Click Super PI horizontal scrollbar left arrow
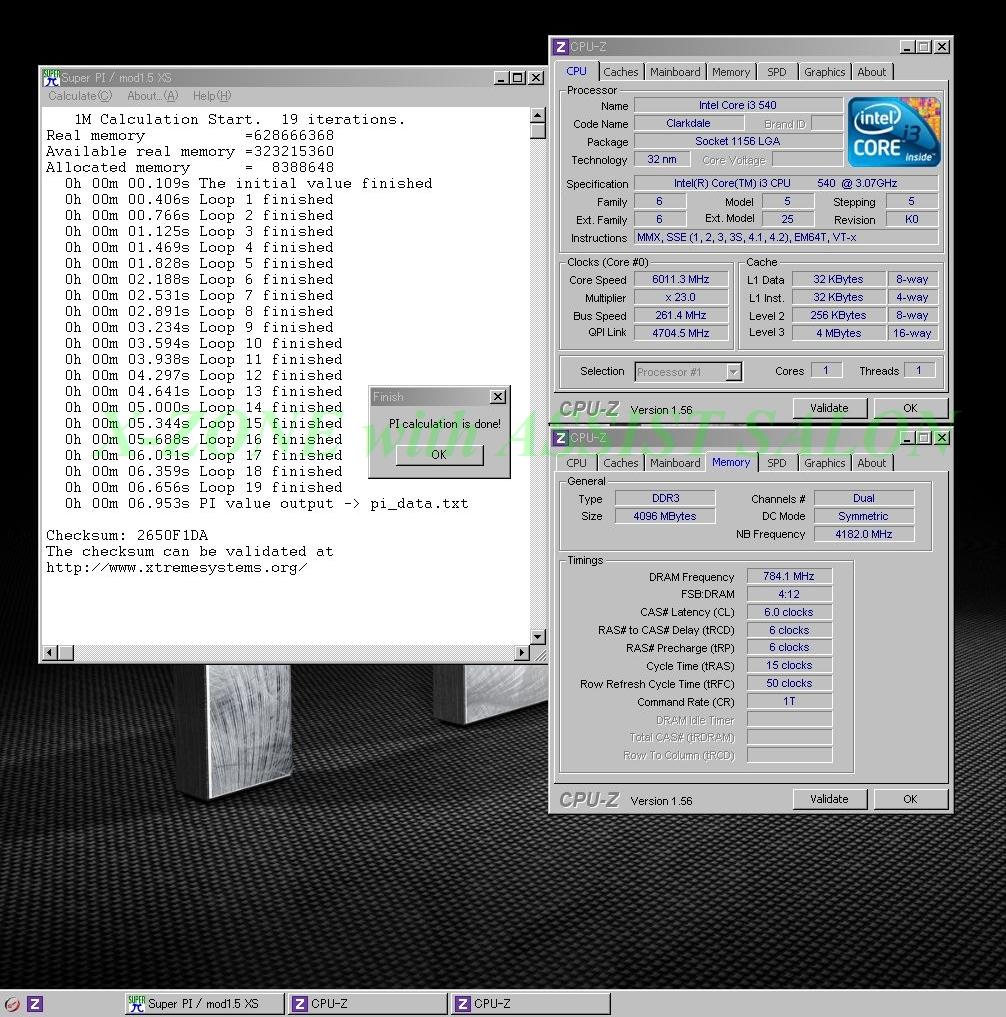1006x1017 pixels. tap(50, 652)
